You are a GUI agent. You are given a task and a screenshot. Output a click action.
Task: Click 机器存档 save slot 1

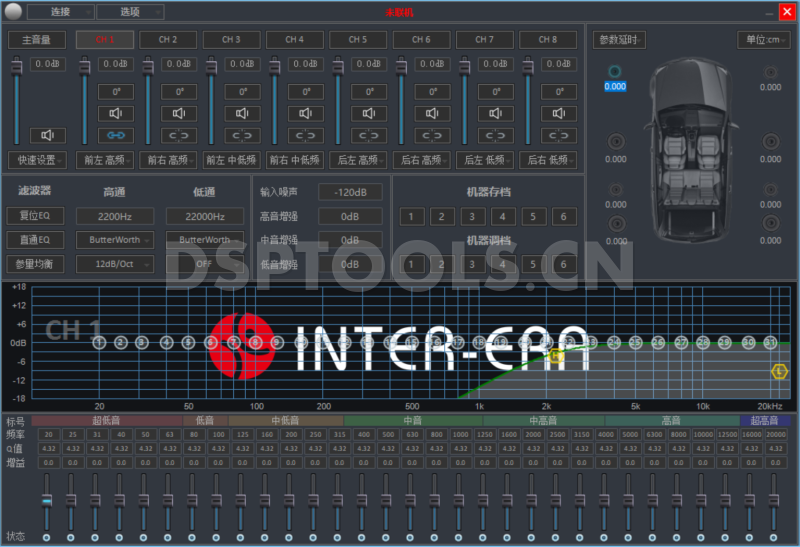pos(411,216)
